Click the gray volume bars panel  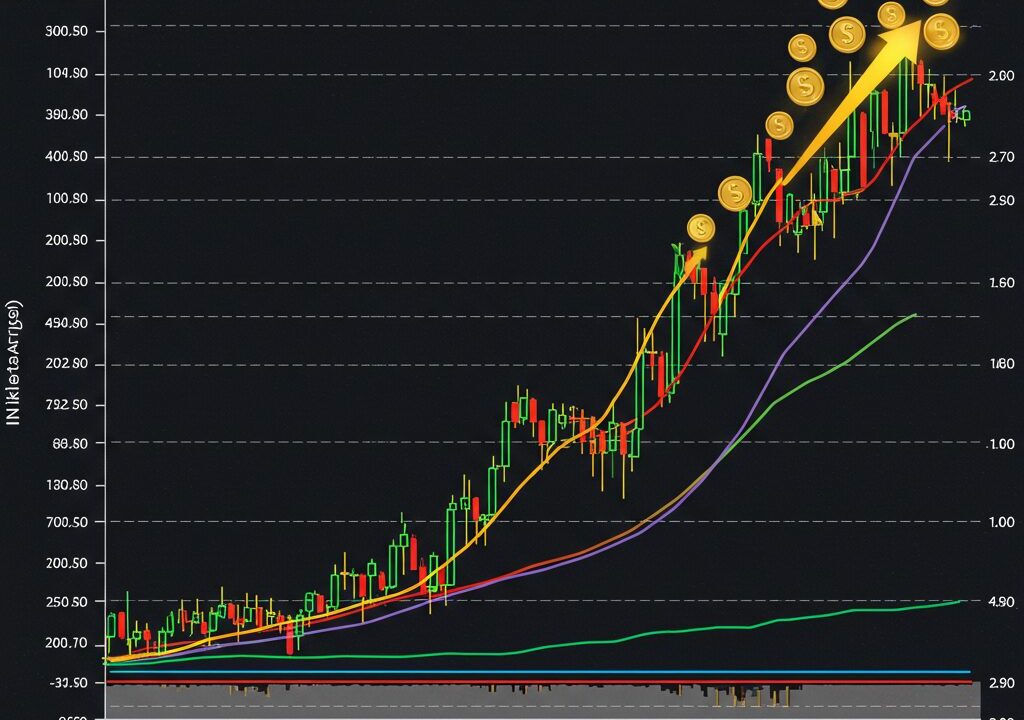point(540,700)
